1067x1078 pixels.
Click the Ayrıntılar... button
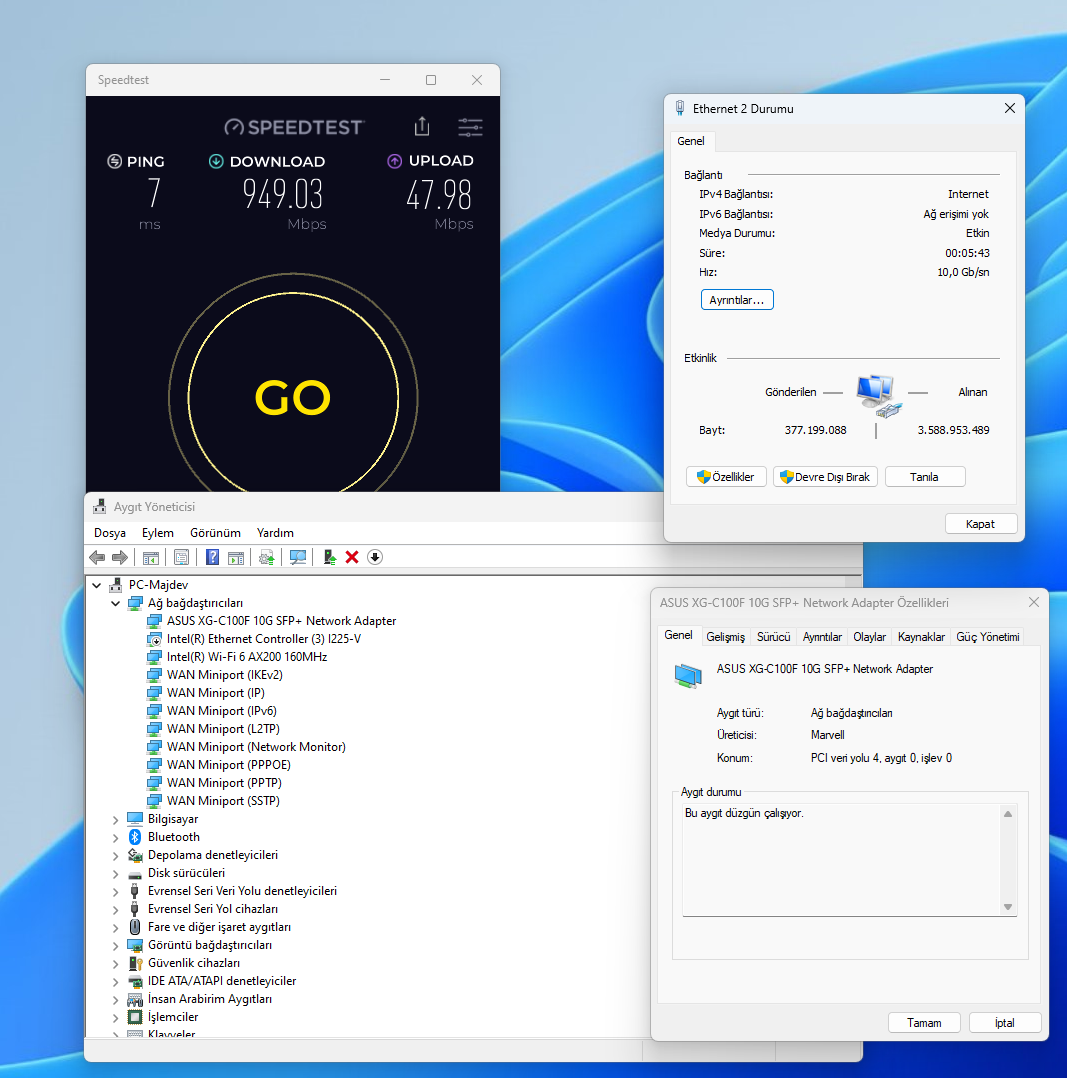click(737, 300)
